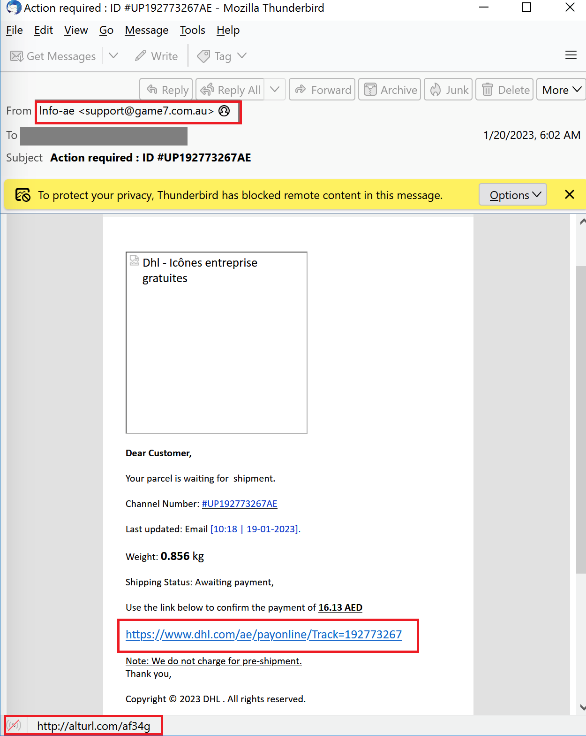The height and width of the screenshot is (736, 586).
Task: Open the Write new message button
Action: [x=156, y=56]
